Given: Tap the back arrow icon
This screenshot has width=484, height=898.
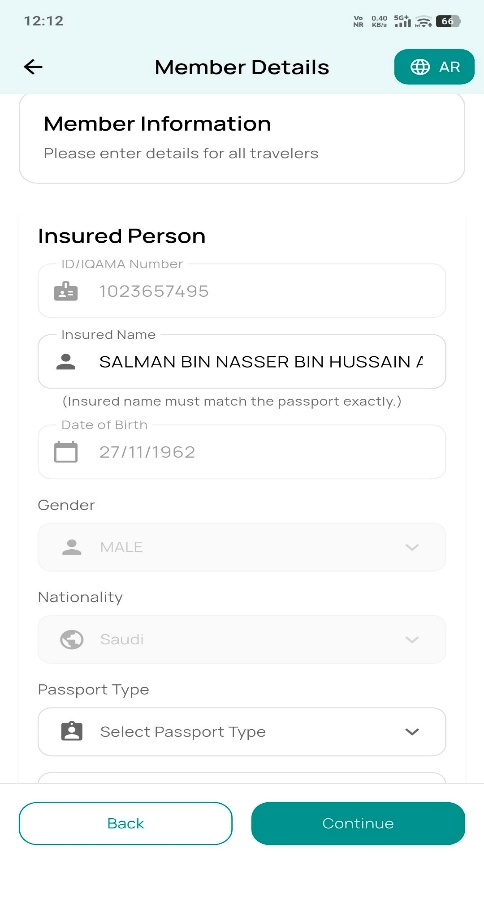Looking at the screenshot, I should coord(33,67).
